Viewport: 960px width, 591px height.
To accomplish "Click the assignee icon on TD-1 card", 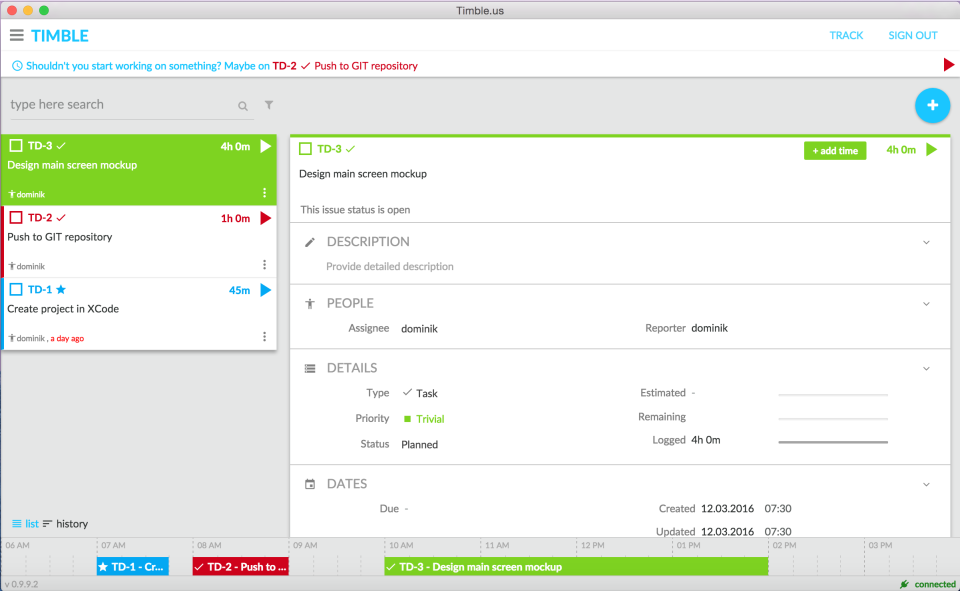I will 11,338.
